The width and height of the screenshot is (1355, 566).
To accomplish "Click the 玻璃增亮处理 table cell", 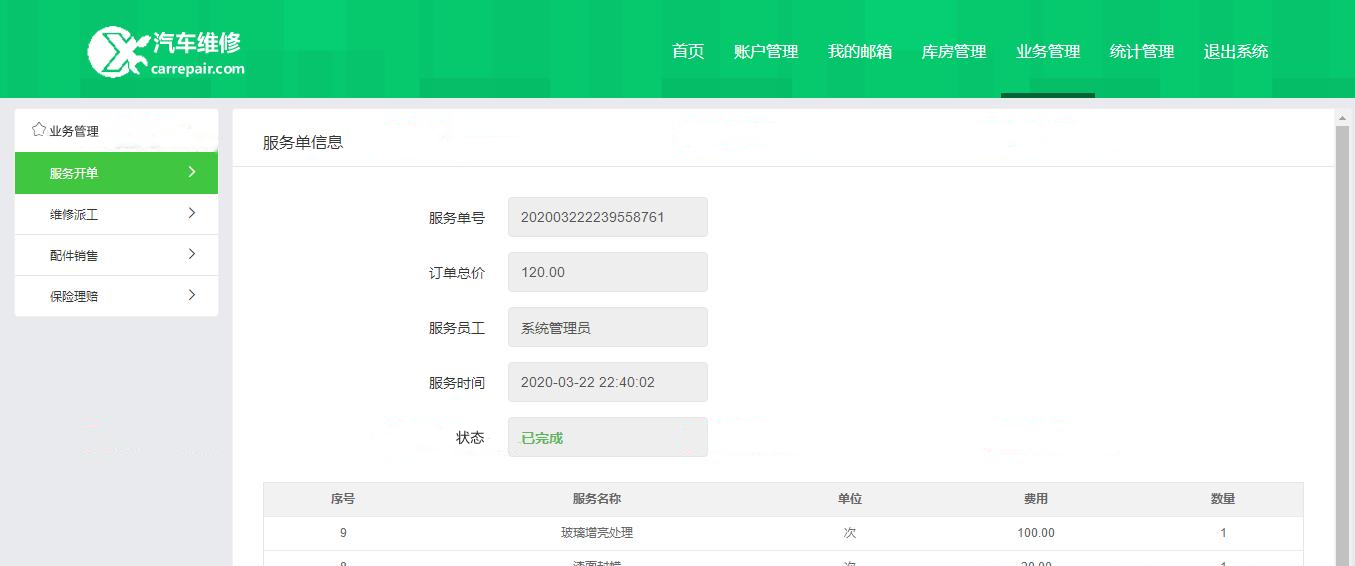I will (597, 533).
